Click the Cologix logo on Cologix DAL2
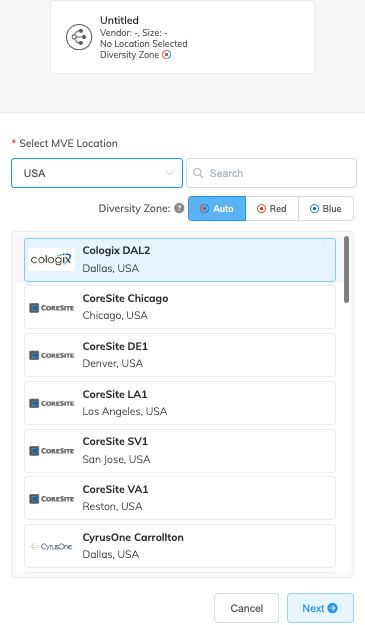Image resolution: width=365 pixels, height=625 pixels. click(x=51, y=259)
